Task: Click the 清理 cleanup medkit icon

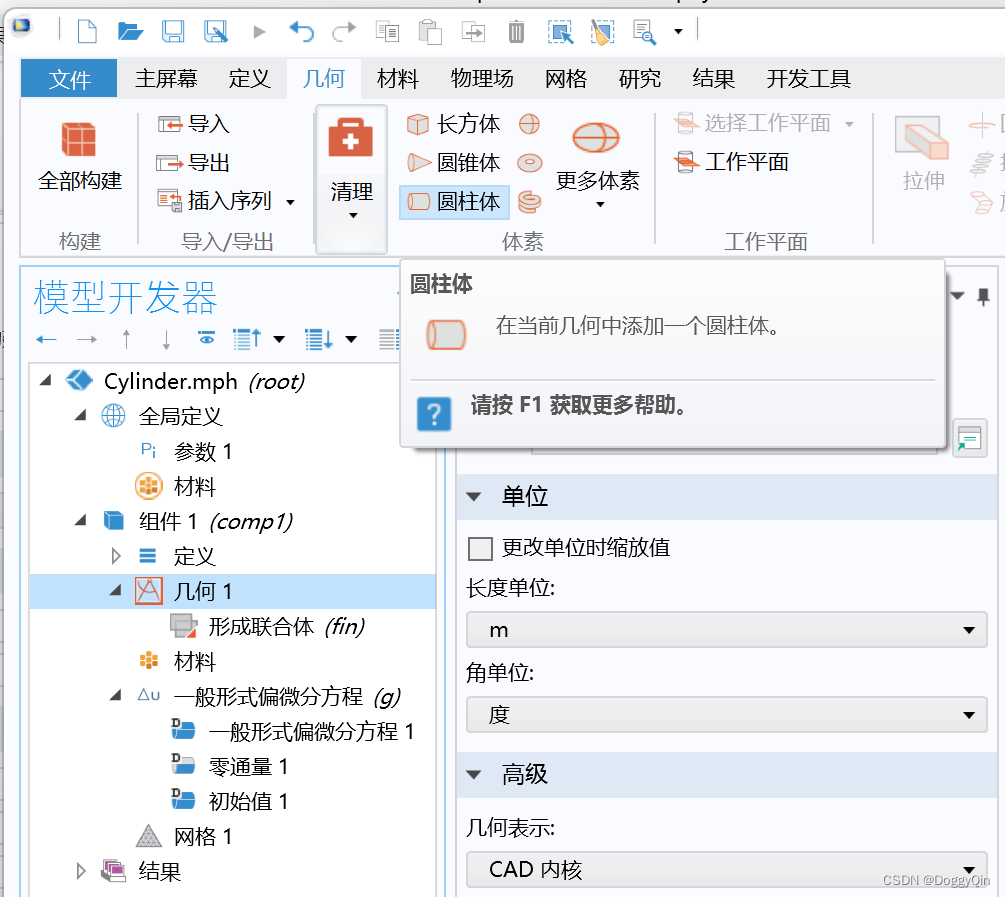Action: tap(351, 138)
